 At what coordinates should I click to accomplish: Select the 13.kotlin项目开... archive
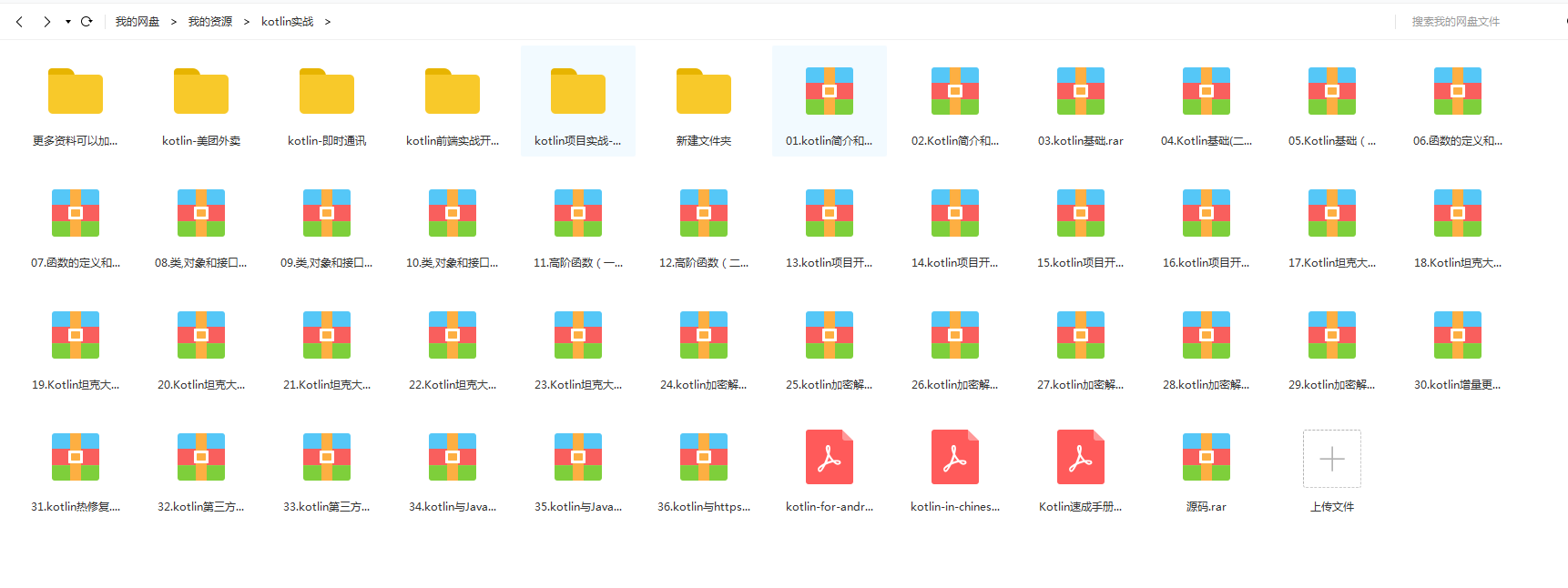pos(830,213)
